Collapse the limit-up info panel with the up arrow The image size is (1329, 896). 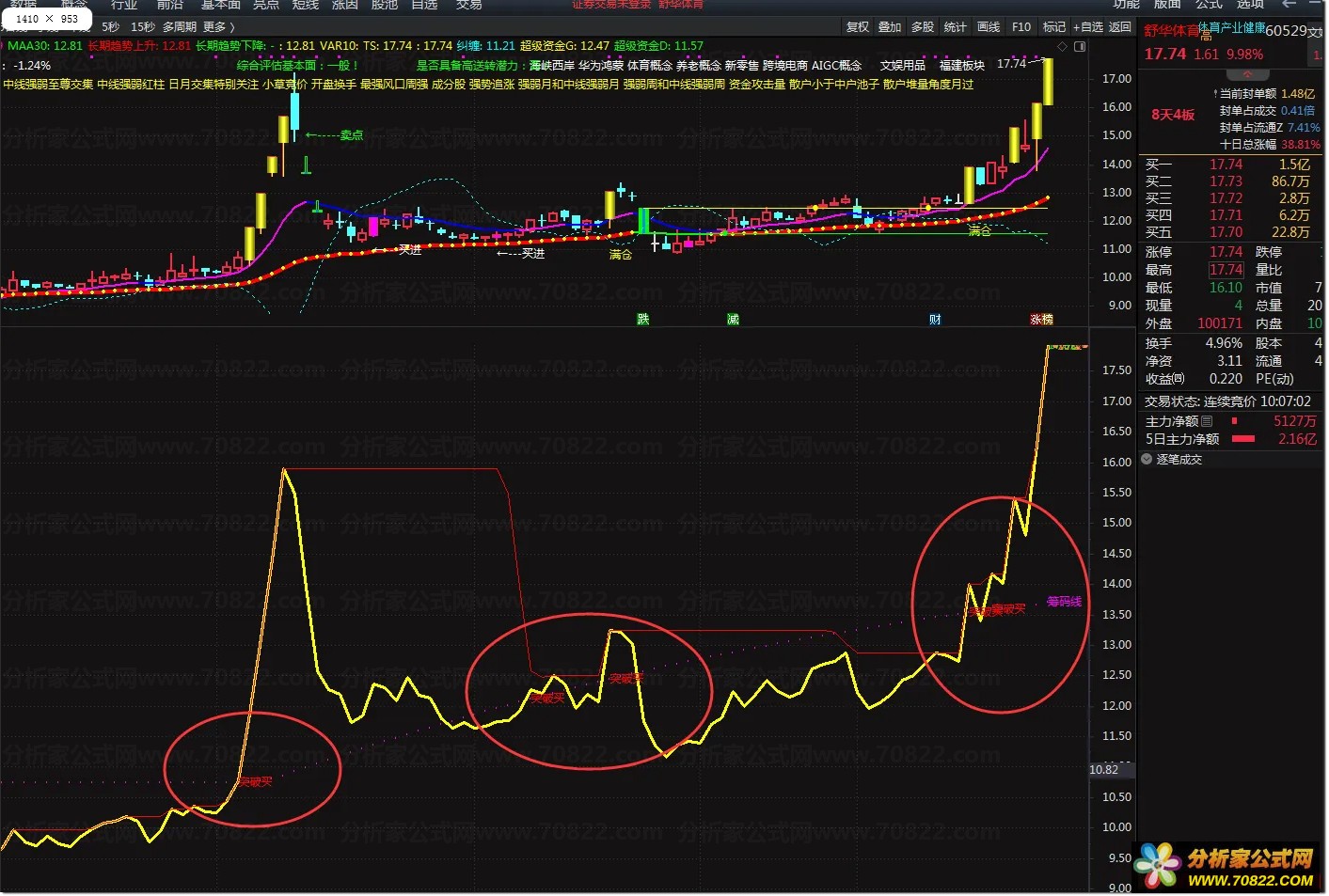(x=1248, y=74)
